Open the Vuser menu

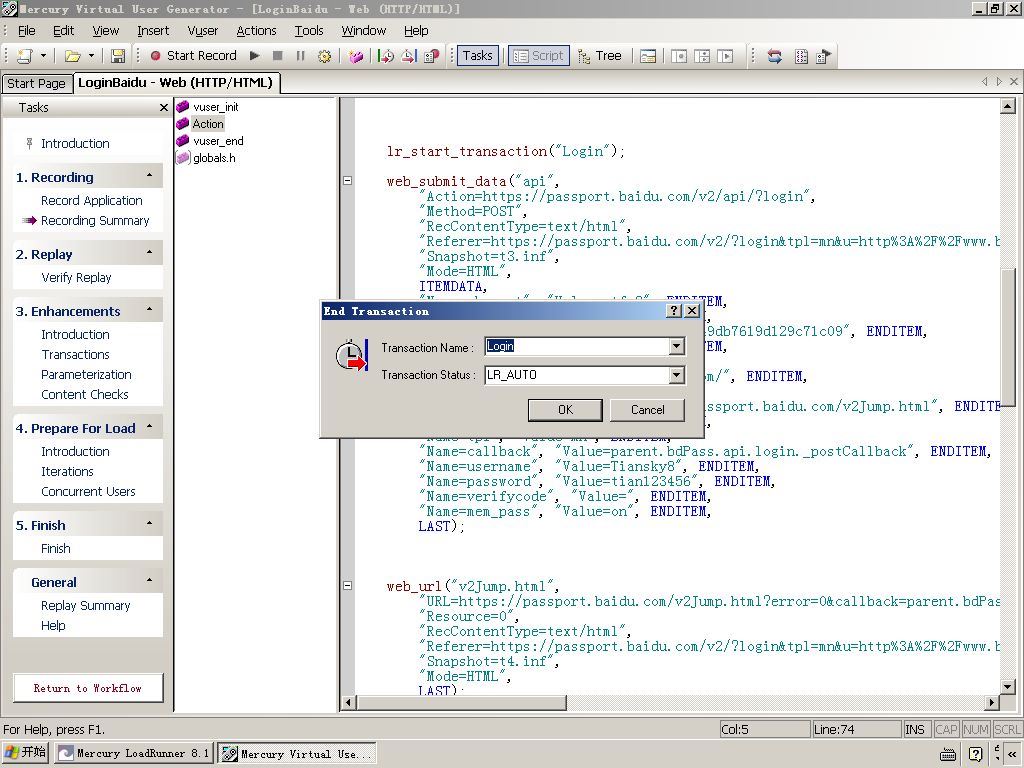point(202,31)
